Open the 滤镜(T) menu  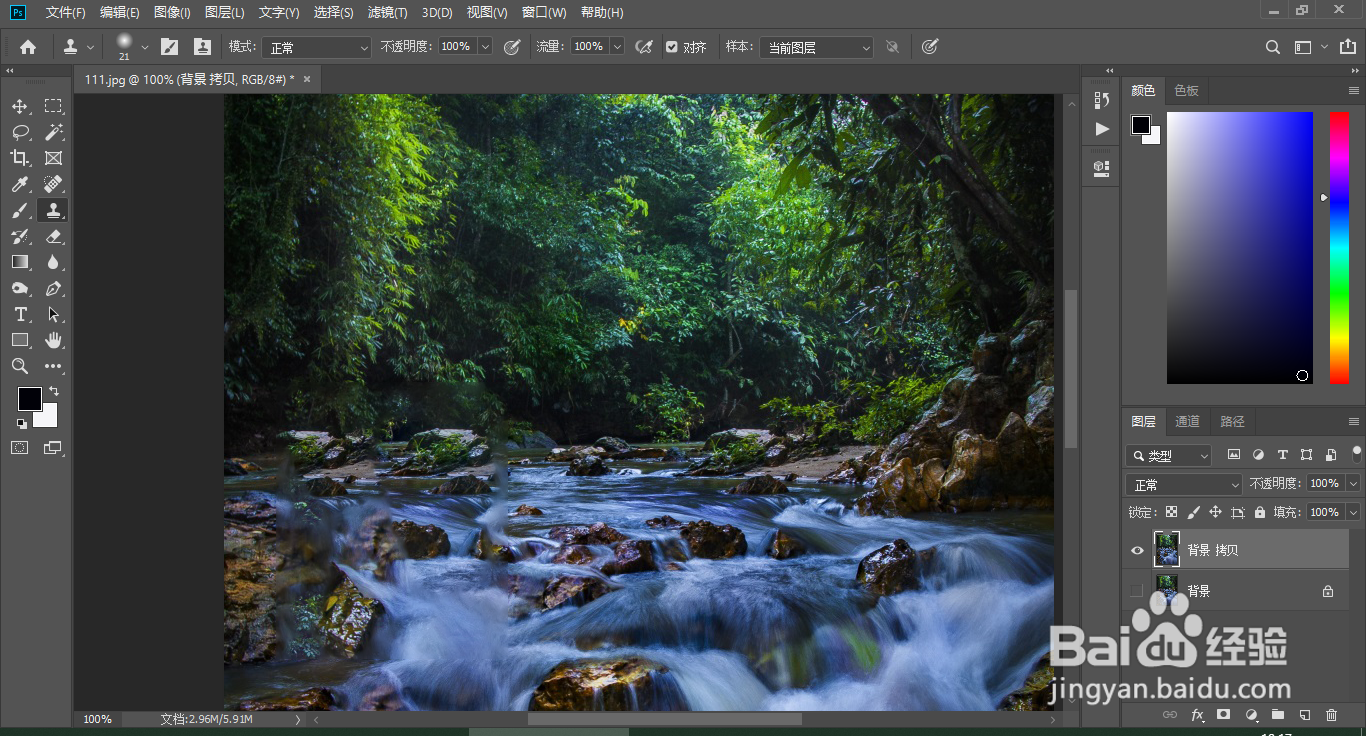tap(388, 13)
